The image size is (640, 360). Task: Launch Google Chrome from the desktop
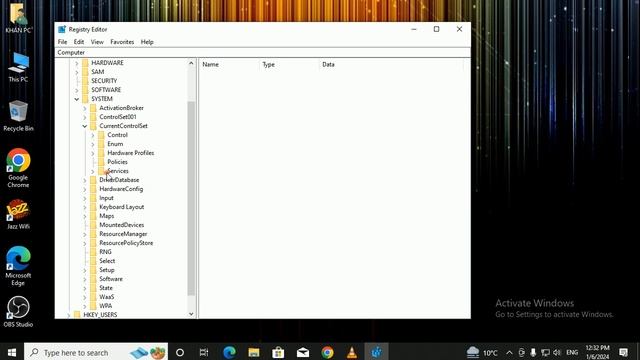(x=18, y=168)
